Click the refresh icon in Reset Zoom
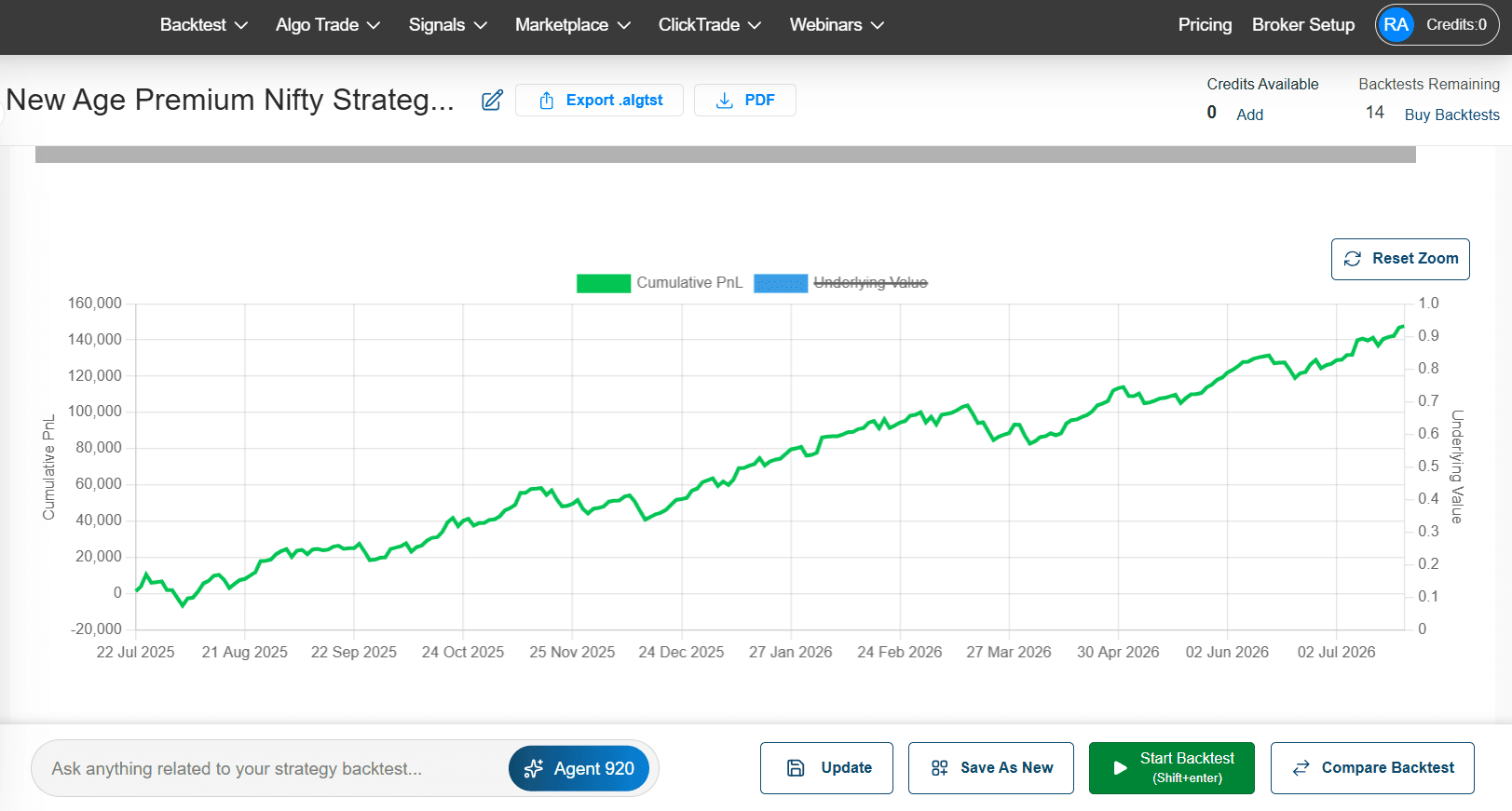 pyautogui.click(x=1353, y=259)
